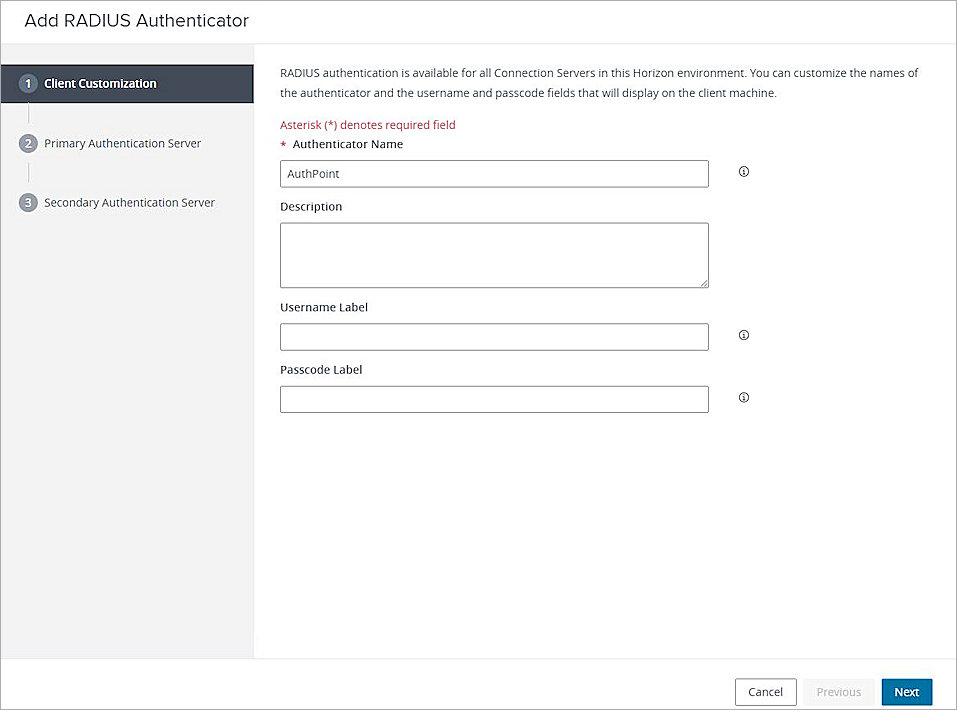This screenshot has width=957, height=710.
Task: Click the step 3 circle icon
Action: click(x=28, y=202)
